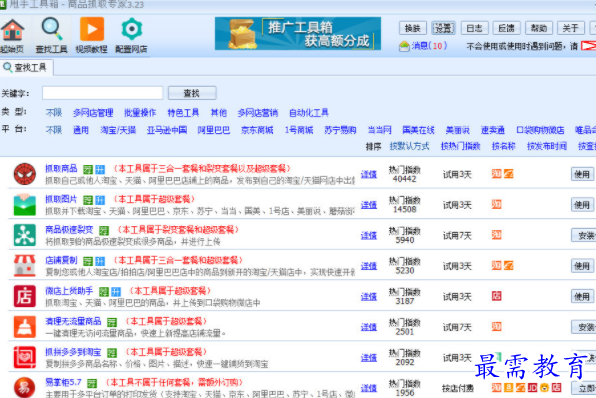Filter platform by 1号商城
Image resolution: width=596 pixels, height=398 pixels.
(x=299, y=130)
